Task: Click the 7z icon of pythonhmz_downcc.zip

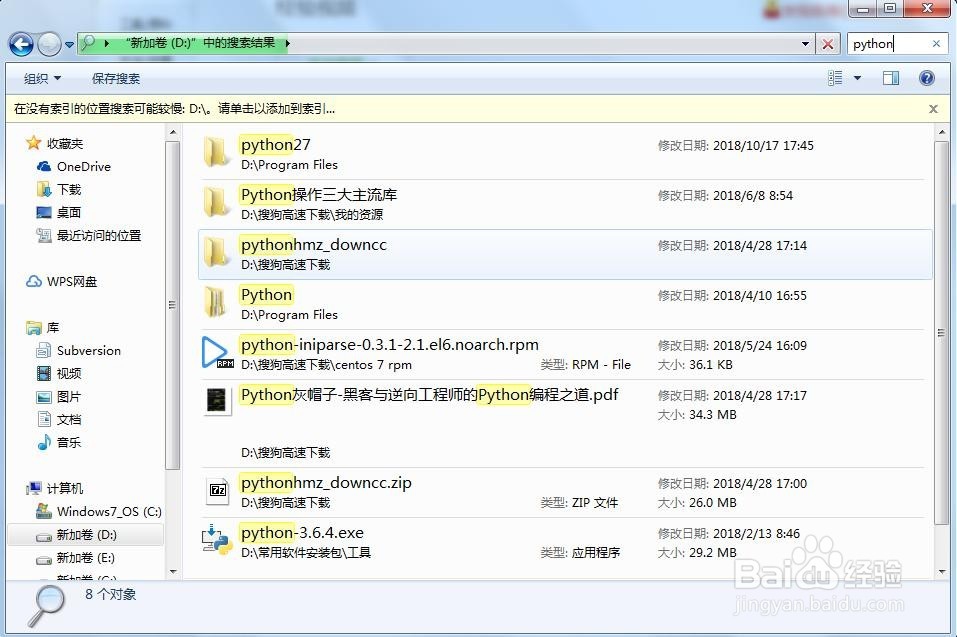Action: [x=217, y=490]
